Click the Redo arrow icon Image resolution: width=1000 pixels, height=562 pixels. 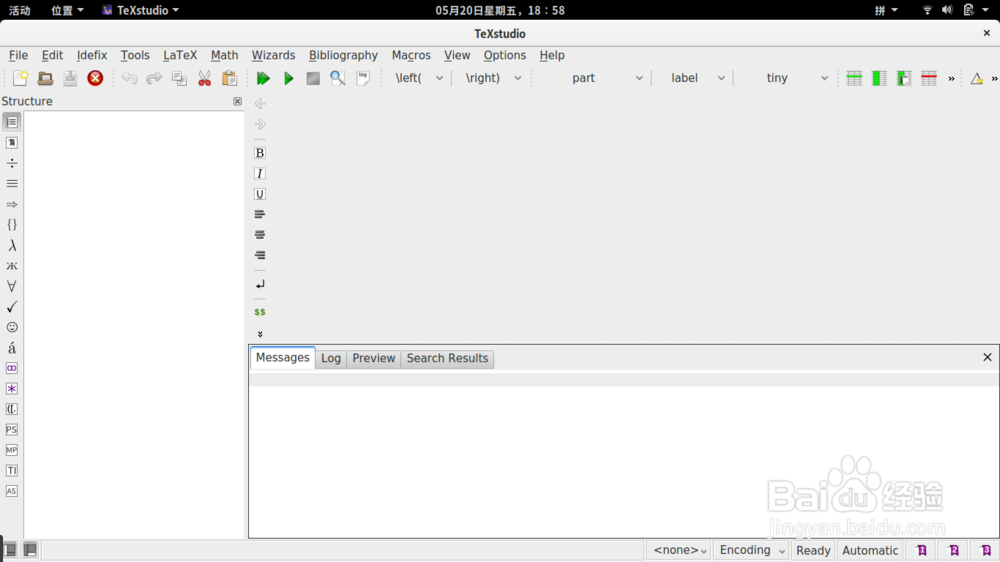click(154, 78)
